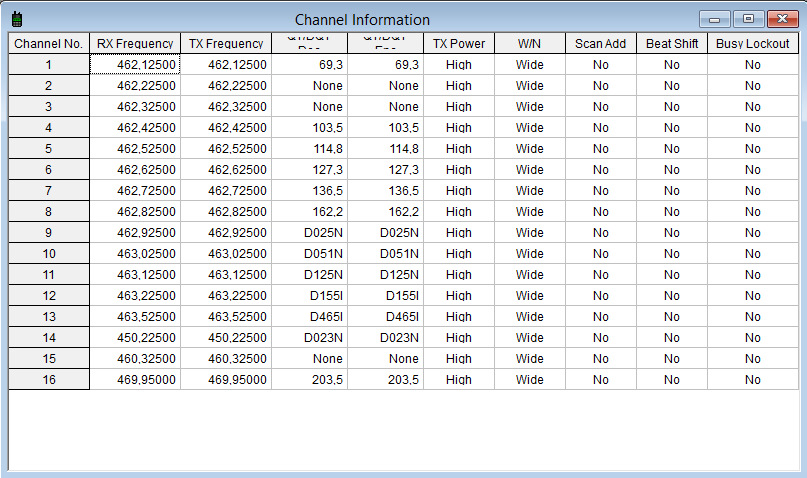Maximize the Channel Information window
The height and width of the screenshot is (478, 807).
click(747, 19)
